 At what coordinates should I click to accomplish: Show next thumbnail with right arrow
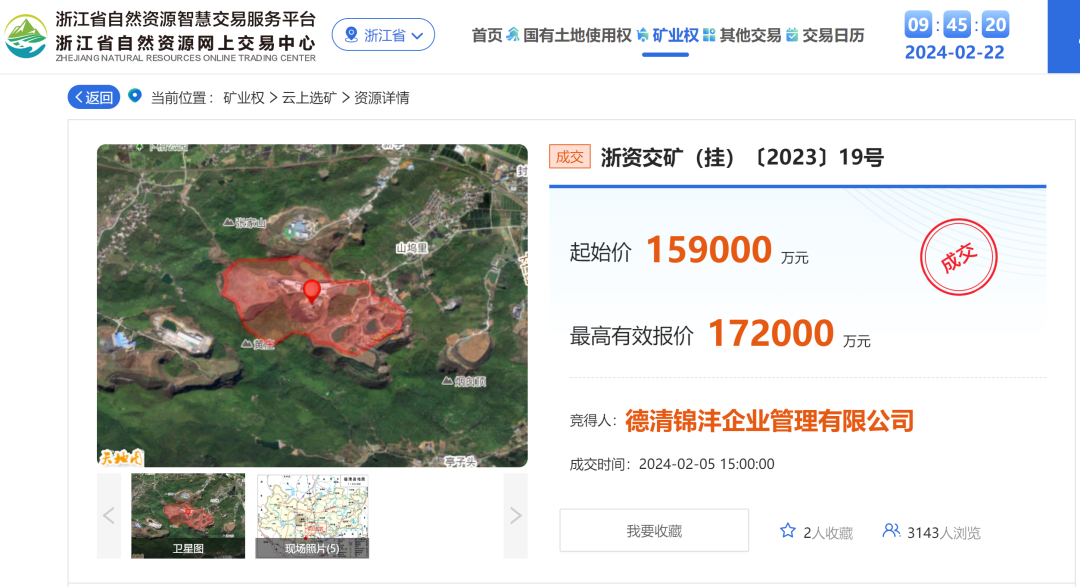pos(515,516)
